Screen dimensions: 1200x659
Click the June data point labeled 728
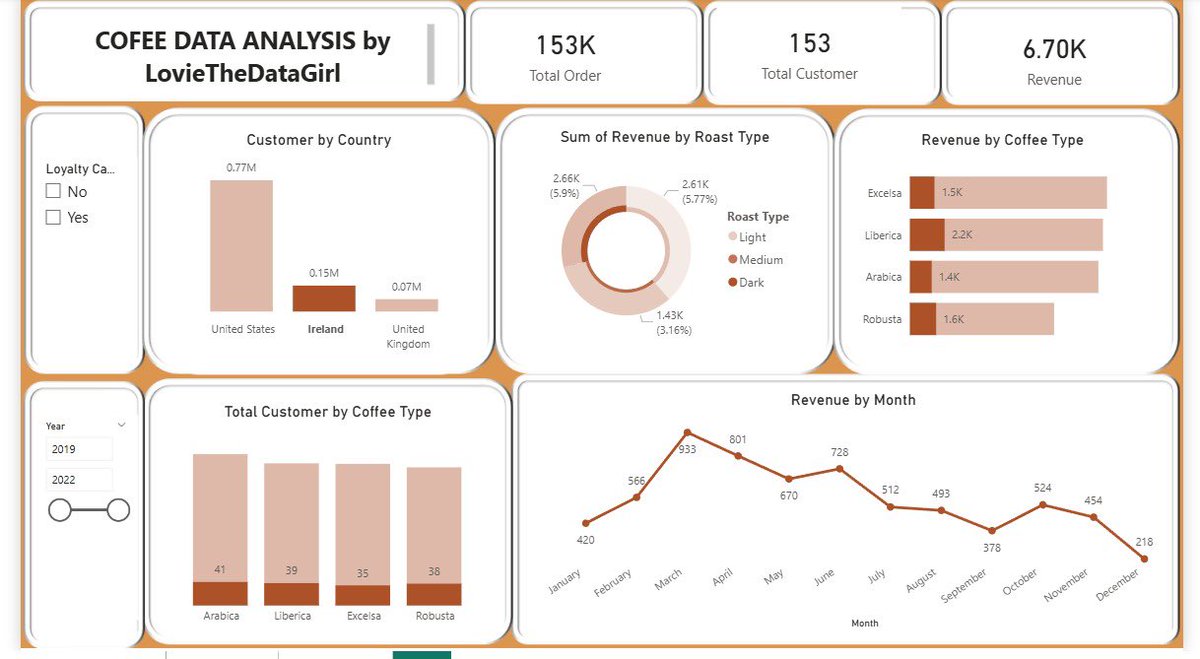840,469
